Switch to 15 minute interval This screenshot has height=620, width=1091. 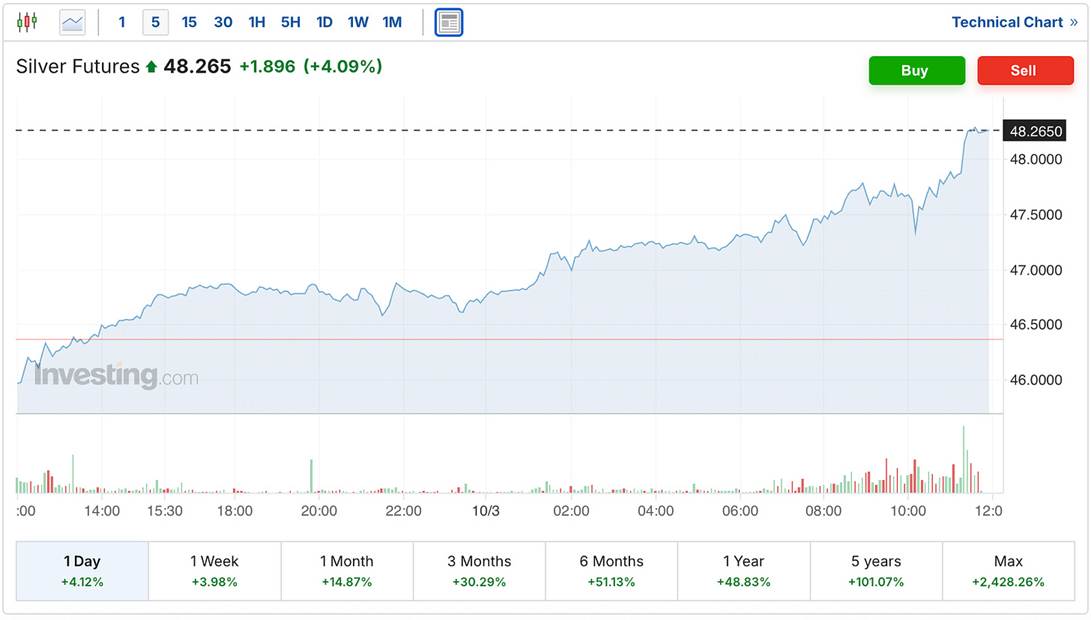[189, 22]
